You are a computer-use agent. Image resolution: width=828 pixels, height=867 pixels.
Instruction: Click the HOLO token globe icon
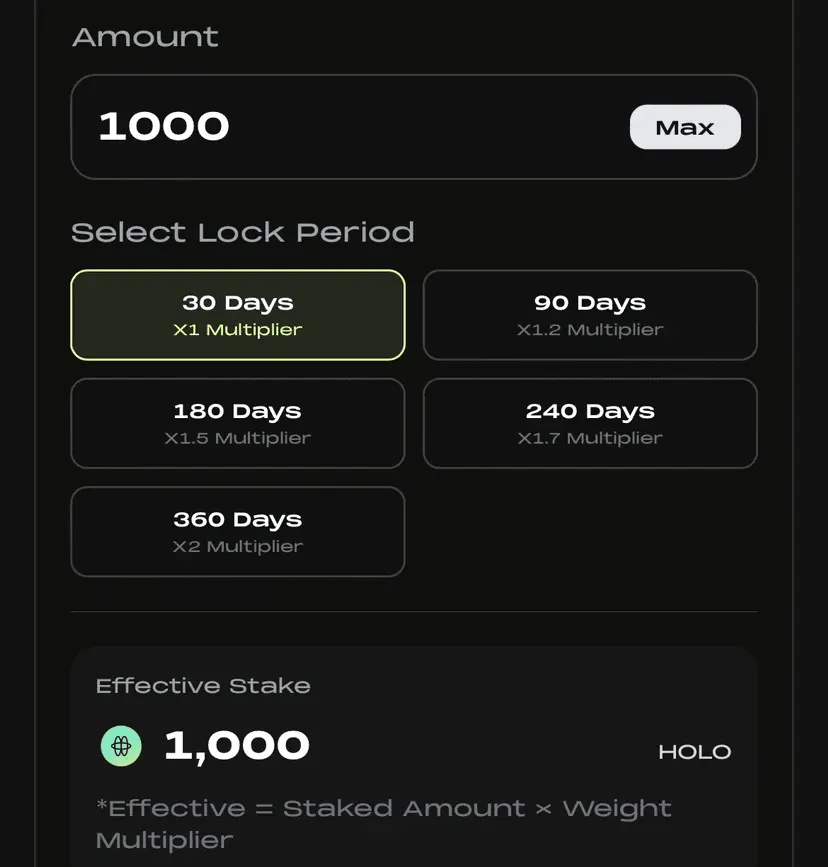tap(121, 746)
